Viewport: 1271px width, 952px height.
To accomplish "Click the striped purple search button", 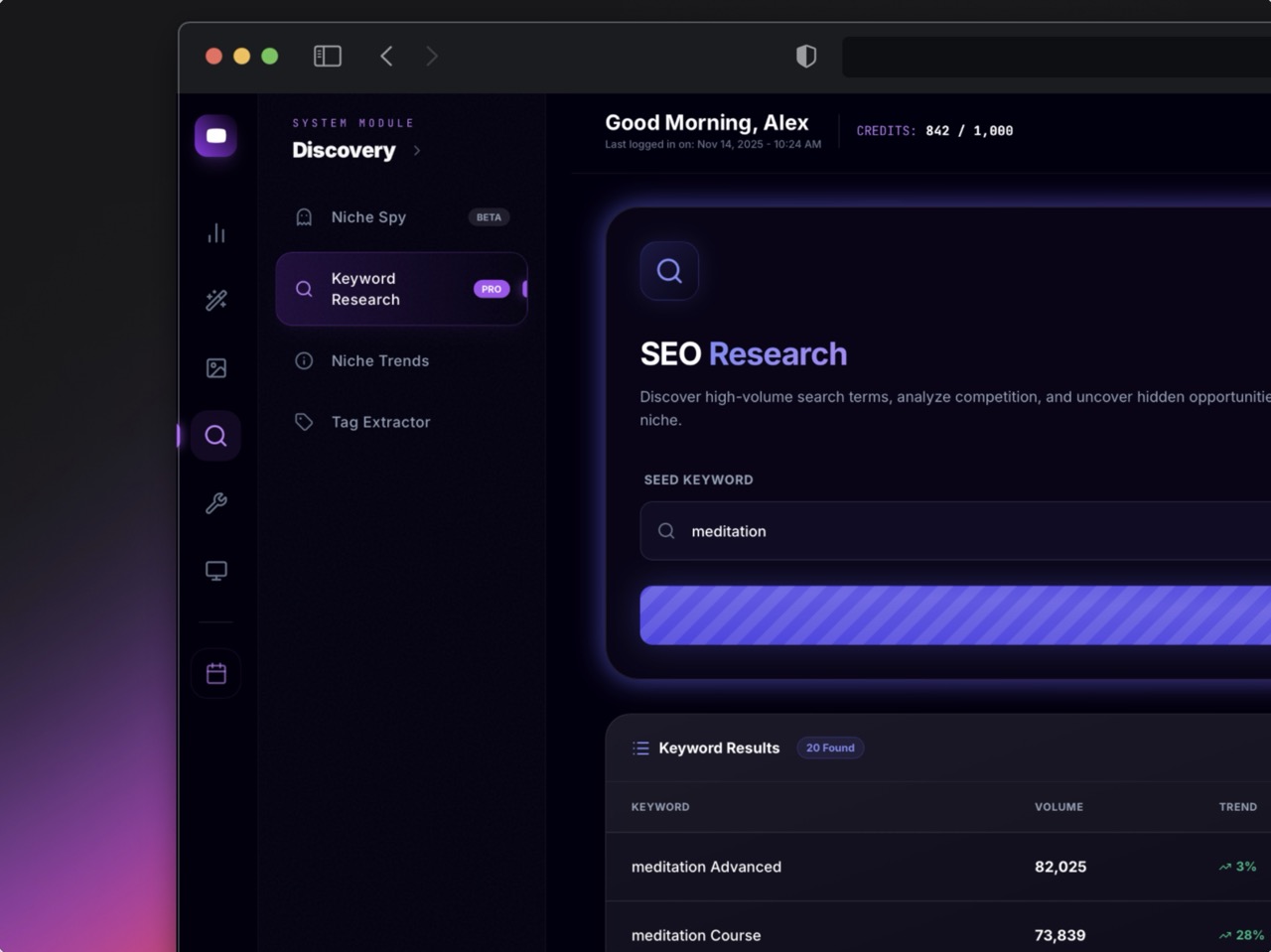I will coord(955,615).
